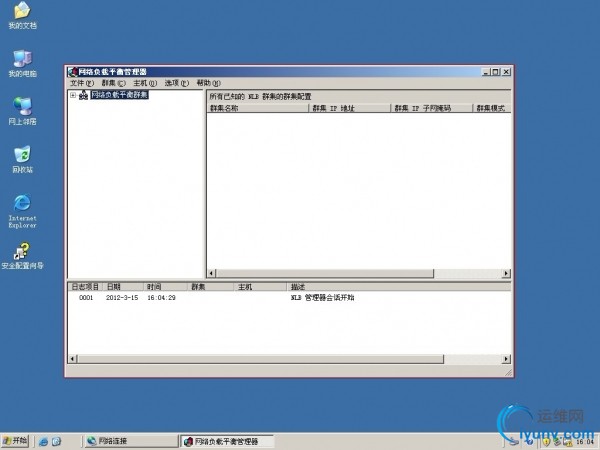The width and height of the screenshot is (600, 450).
Task: Click the log date 2012-3-15
Action: (x=122, y=298)
